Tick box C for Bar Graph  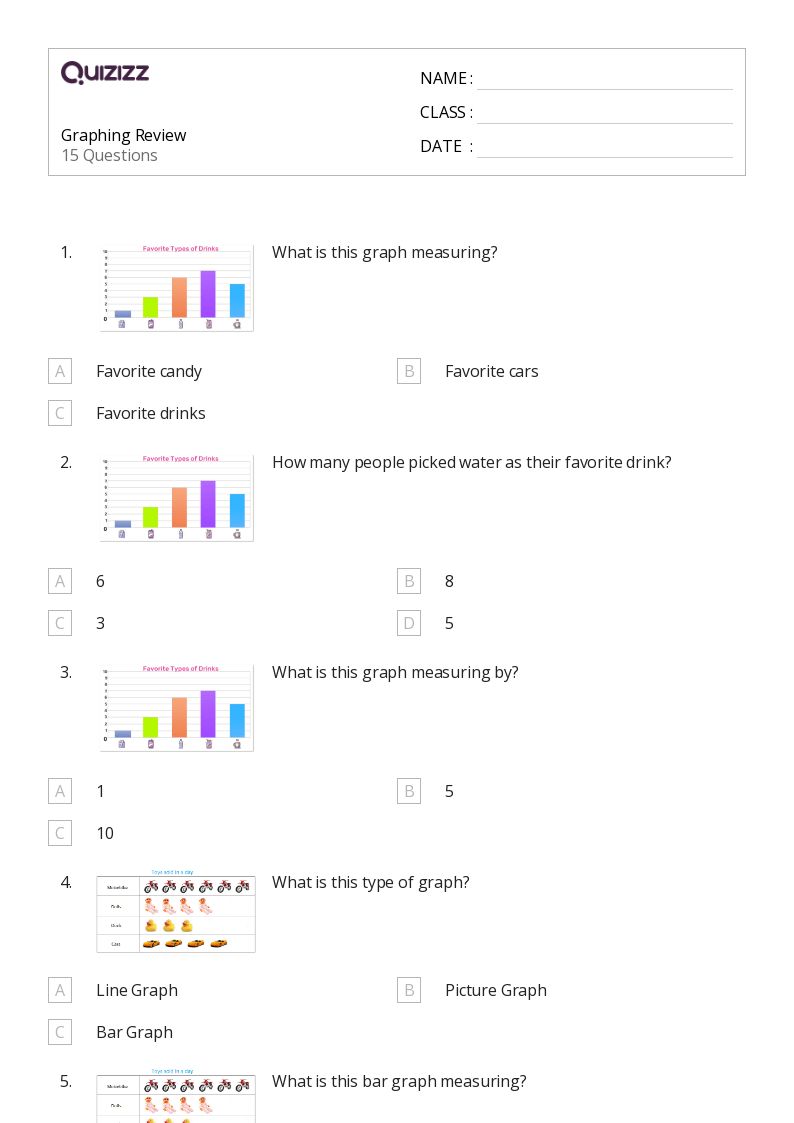click(x=60, y=1032)
